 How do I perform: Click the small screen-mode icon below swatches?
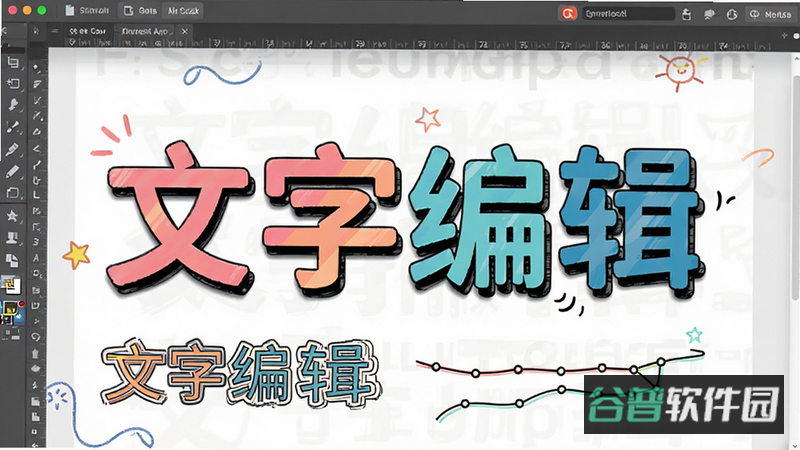click(11, 334)
